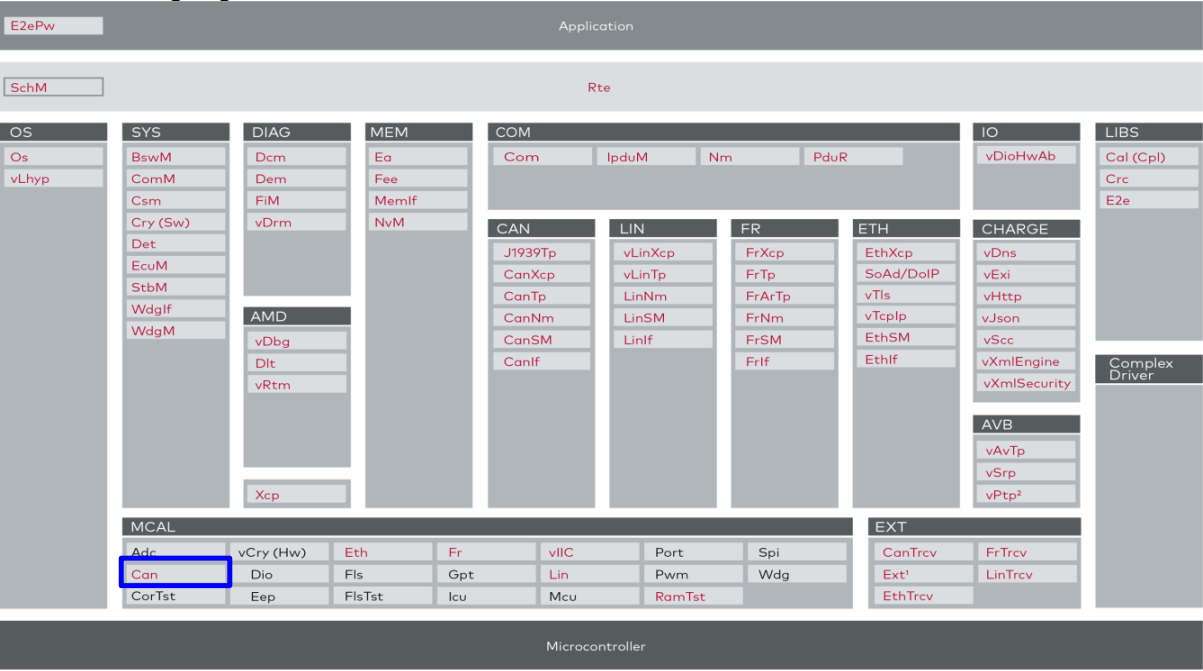This screenshot has width=1203, height=671.
Task: Click the vCry (Hw) module in MCAL
Action: (281, 552)
